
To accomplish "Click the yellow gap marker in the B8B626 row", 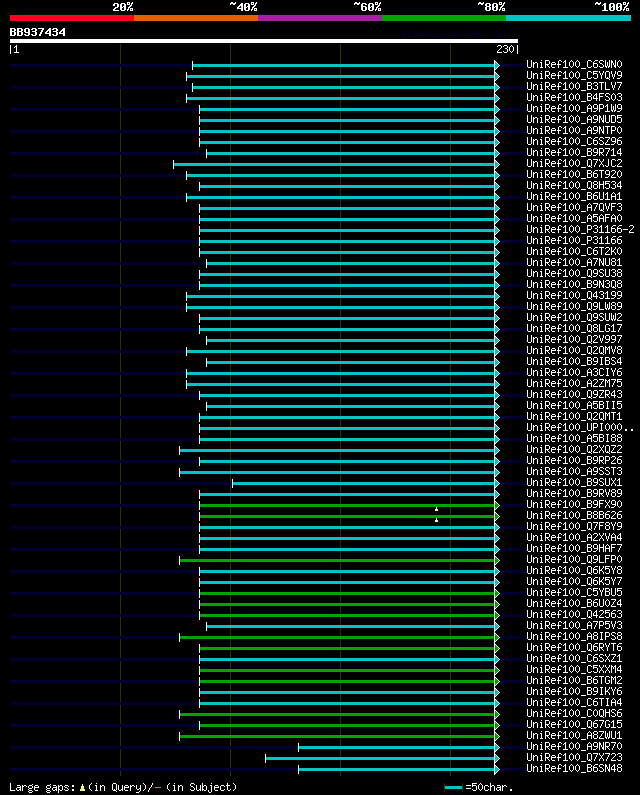I will pyautogui.click(x=436, y=520).
